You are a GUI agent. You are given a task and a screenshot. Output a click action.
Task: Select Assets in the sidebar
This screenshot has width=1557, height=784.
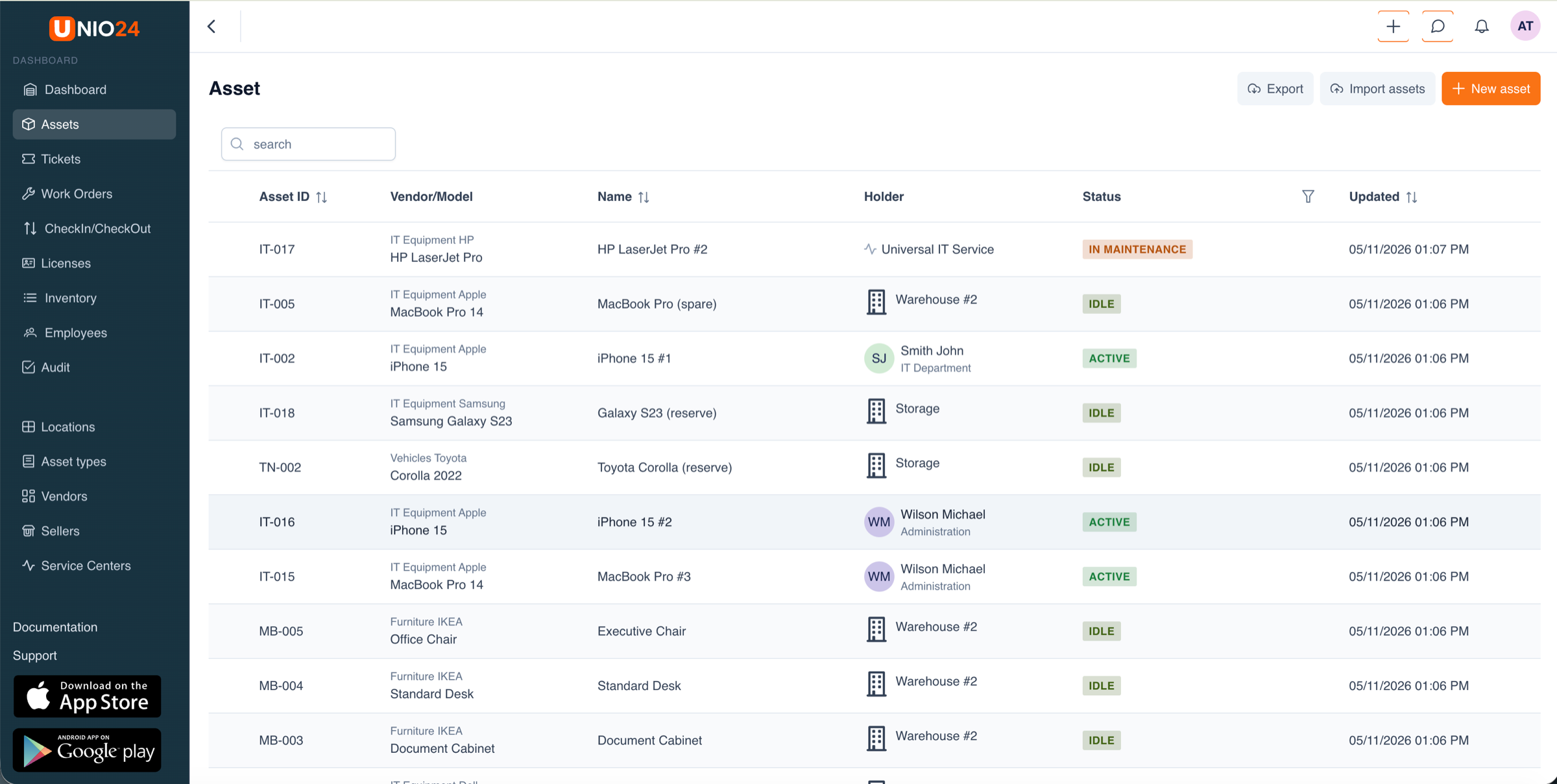tap(94, 125)
